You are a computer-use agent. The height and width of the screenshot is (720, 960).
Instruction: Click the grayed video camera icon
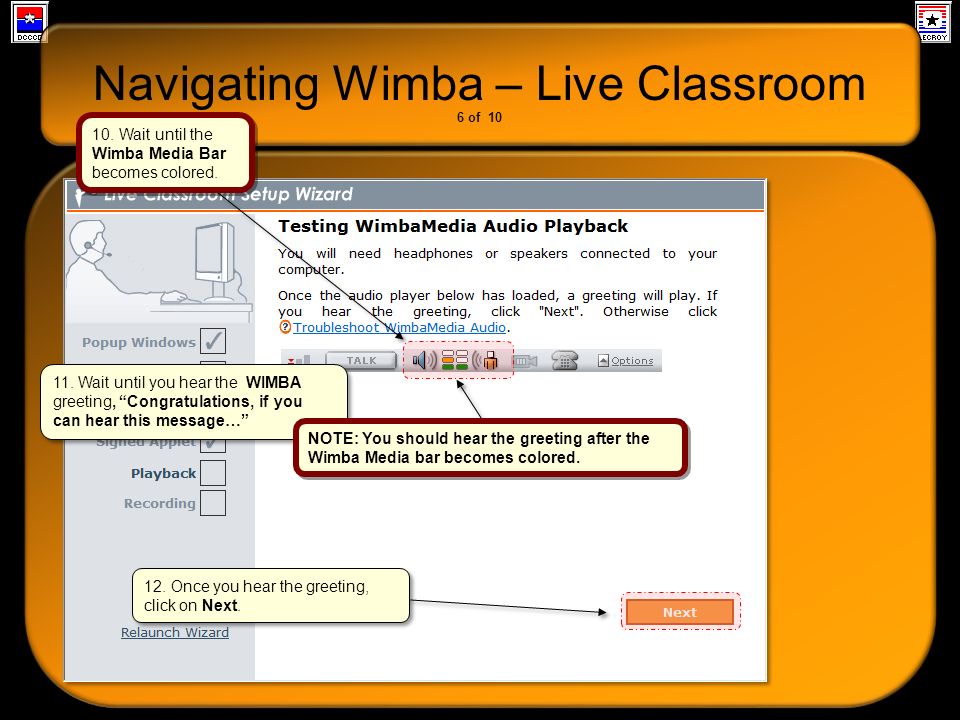point(525,361)
